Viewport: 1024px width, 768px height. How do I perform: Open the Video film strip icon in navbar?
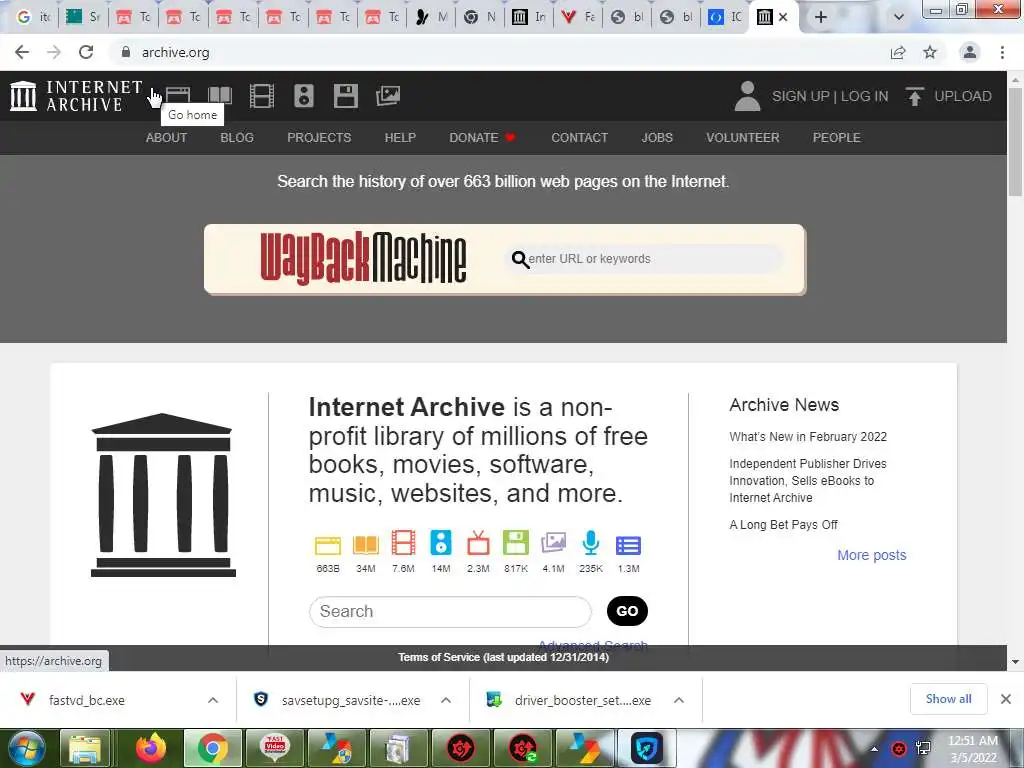262,95
